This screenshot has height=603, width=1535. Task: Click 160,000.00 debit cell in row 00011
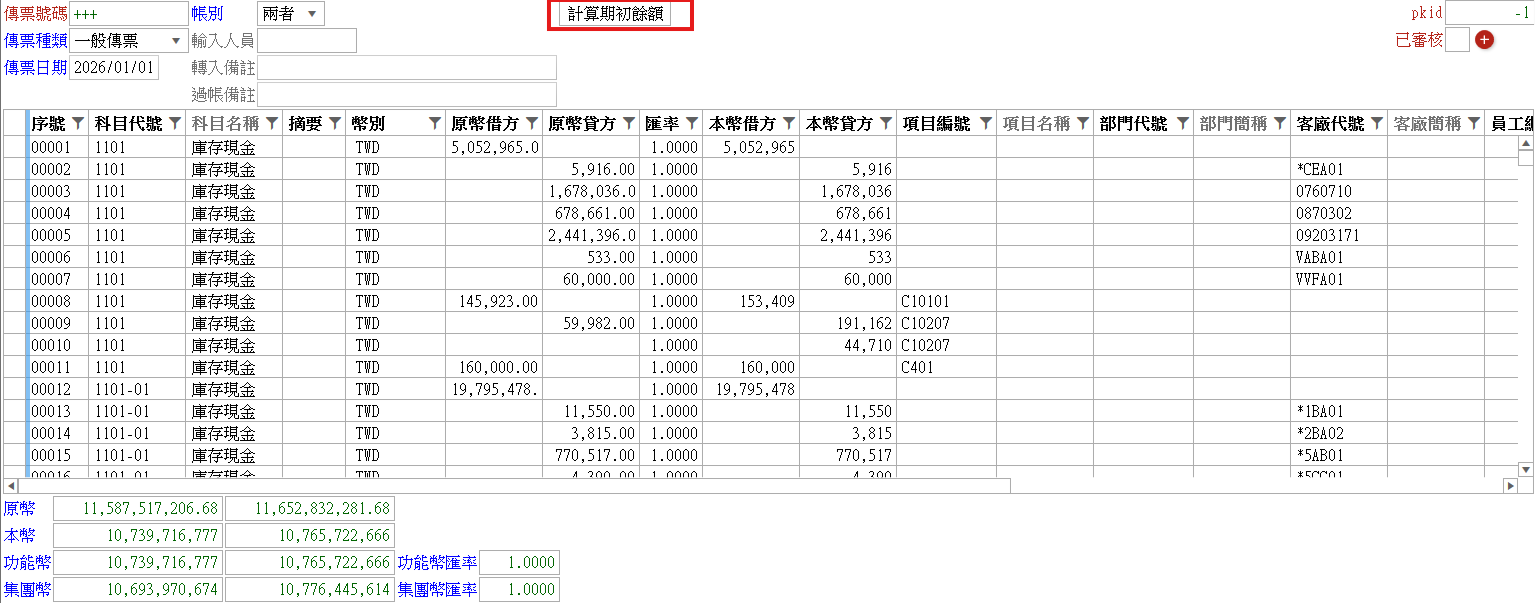click(495, 367)
